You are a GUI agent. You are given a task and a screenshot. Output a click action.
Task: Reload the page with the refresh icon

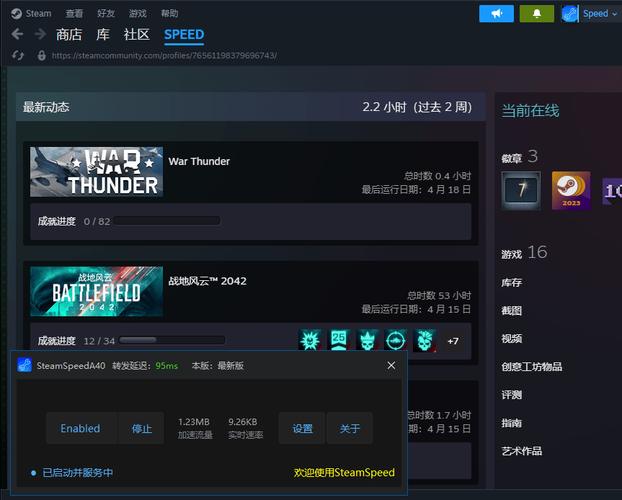(18, 55)
